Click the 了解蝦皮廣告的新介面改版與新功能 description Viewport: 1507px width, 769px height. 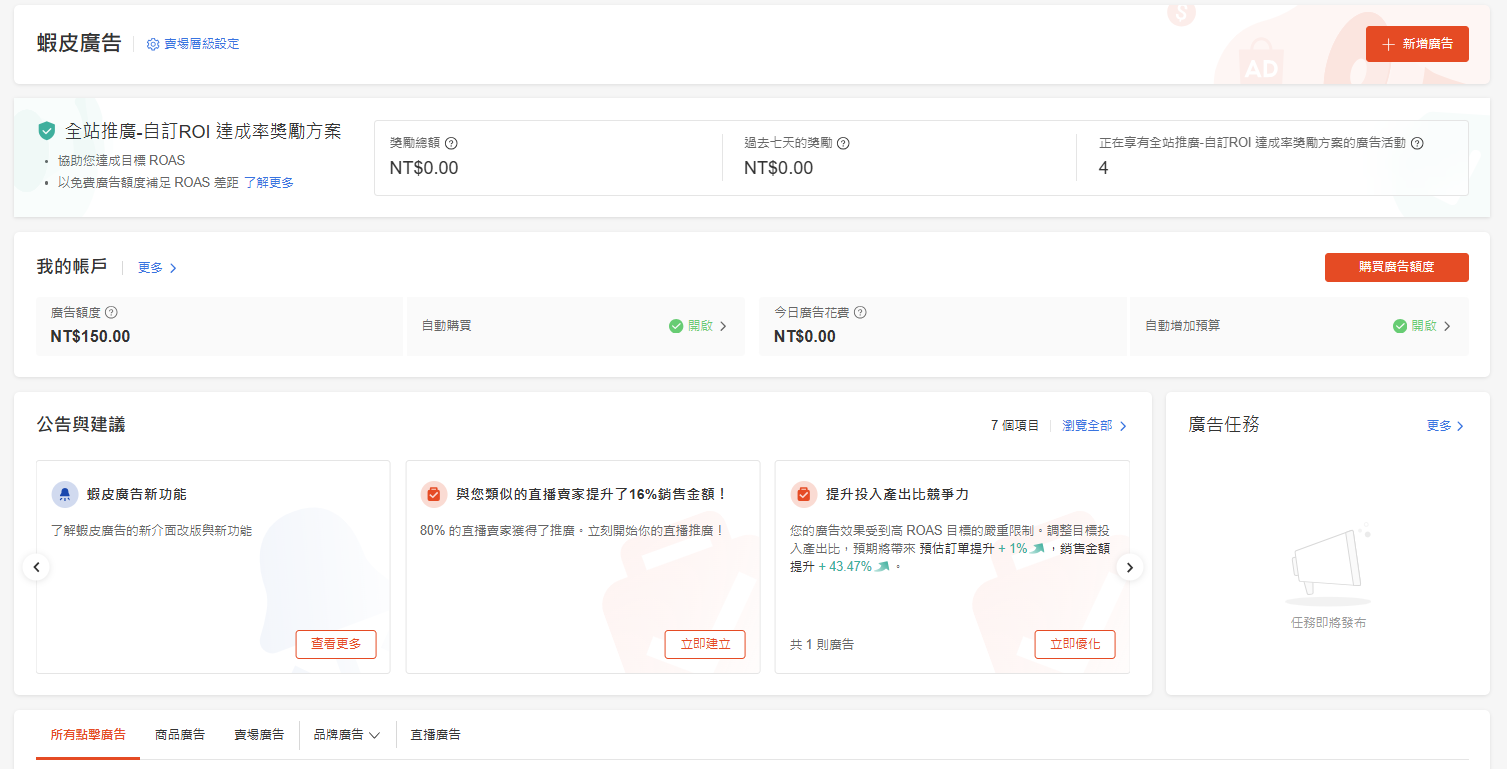(151, 530)
